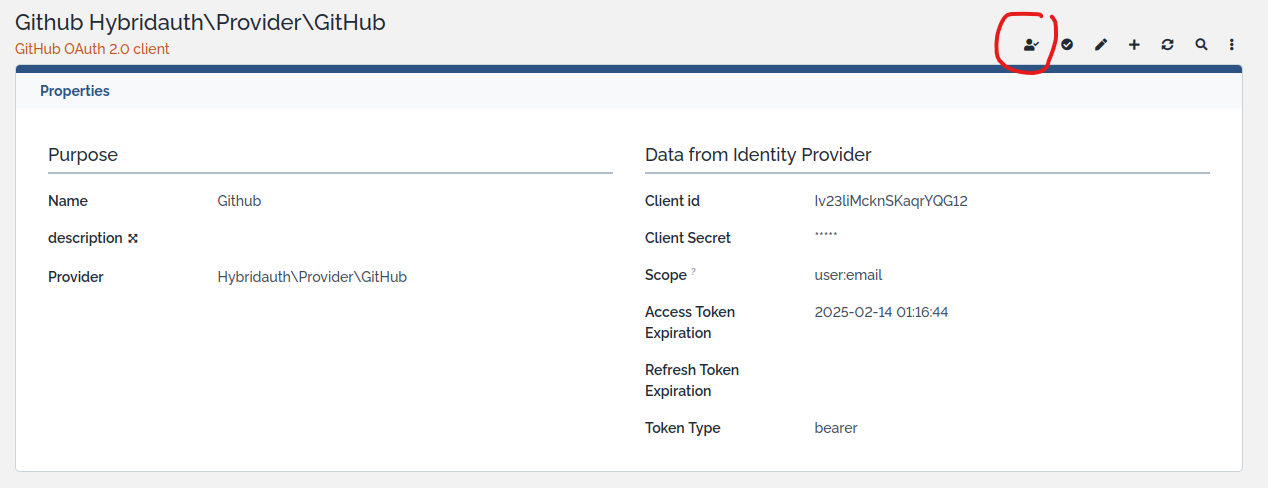Click the icon next to description label

coord(132,239)
